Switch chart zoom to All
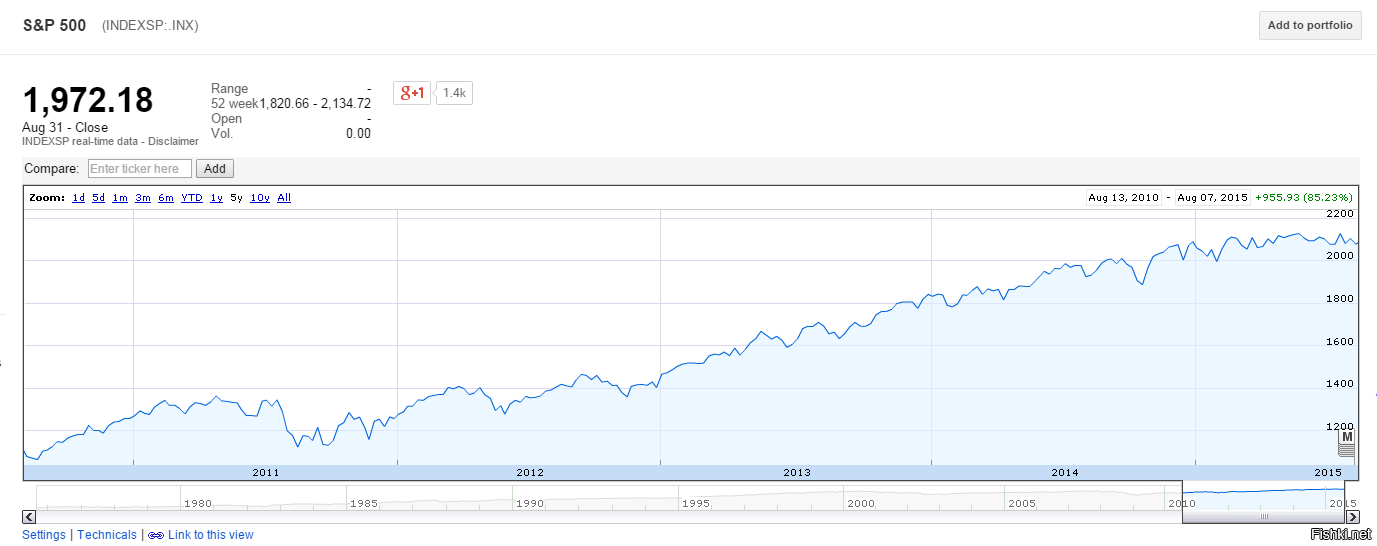This screenshot has height=546, width=1377. coord(284,198)
